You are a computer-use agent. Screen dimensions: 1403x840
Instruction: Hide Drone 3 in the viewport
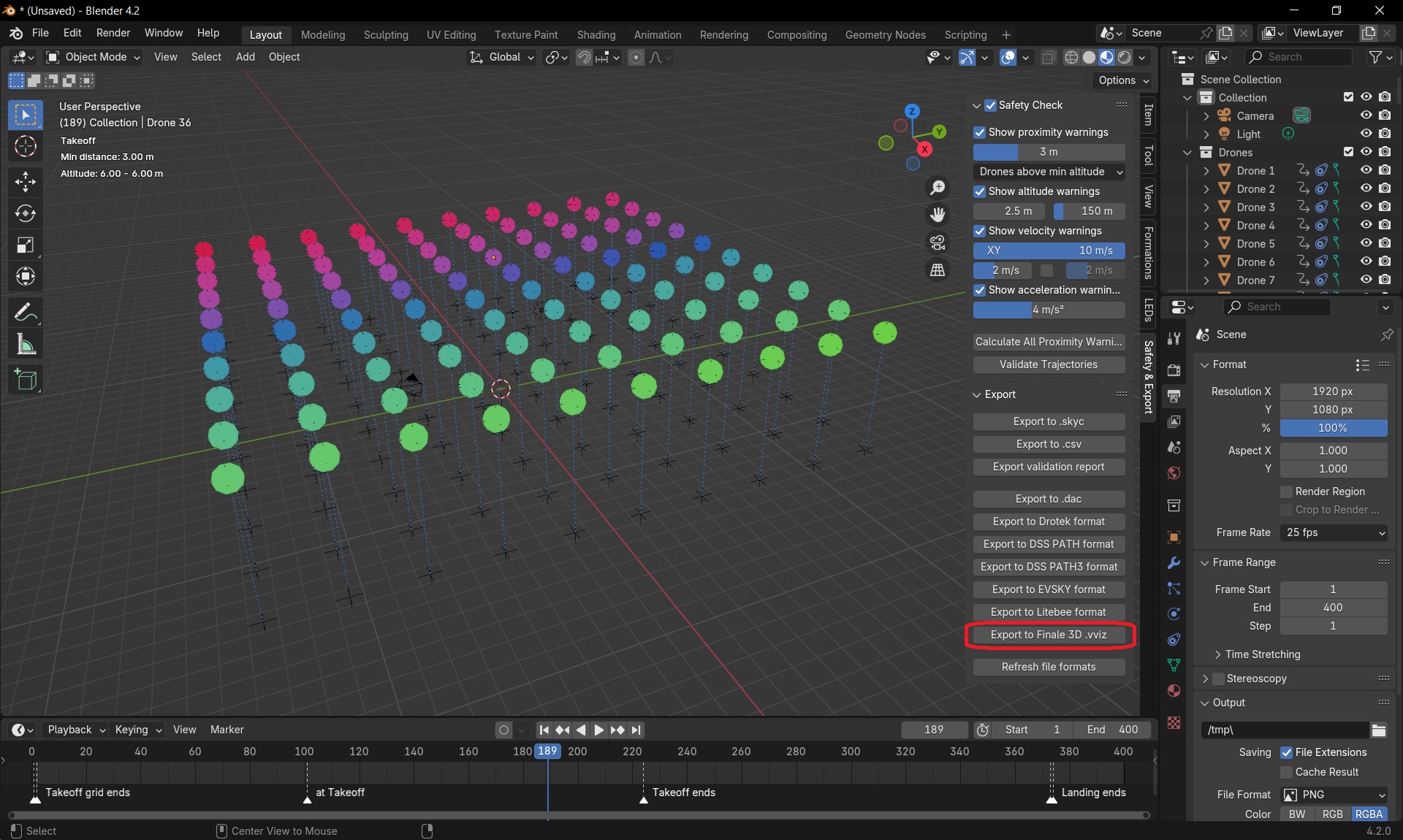[1366, 207]
